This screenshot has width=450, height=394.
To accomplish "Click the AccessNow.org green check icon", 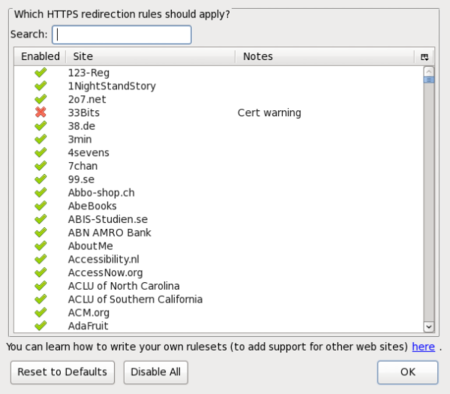I will (x=41, y=272).
